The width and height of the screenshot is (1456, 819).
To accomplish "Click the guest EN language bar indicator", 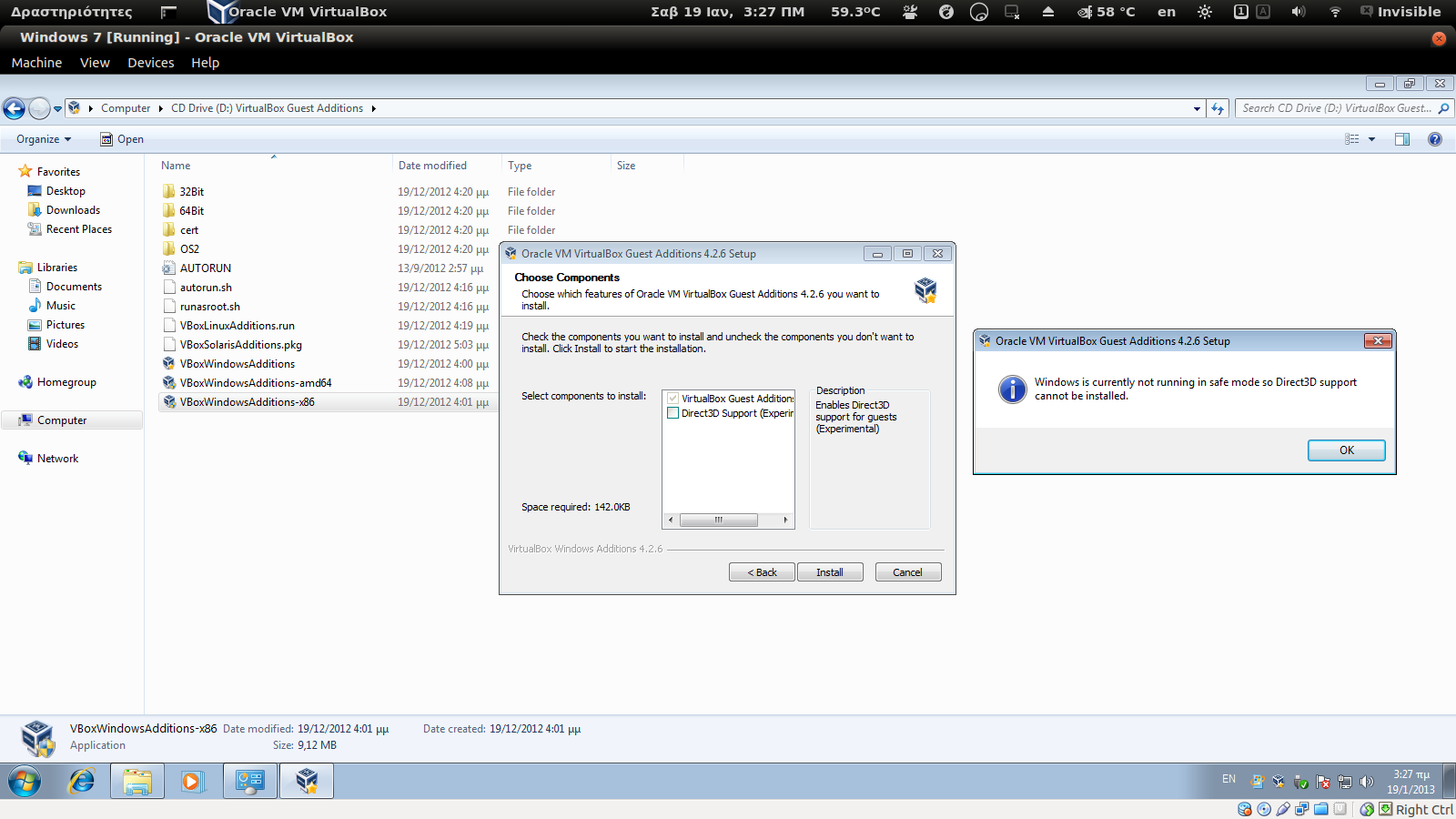I will pos(1228,779).
